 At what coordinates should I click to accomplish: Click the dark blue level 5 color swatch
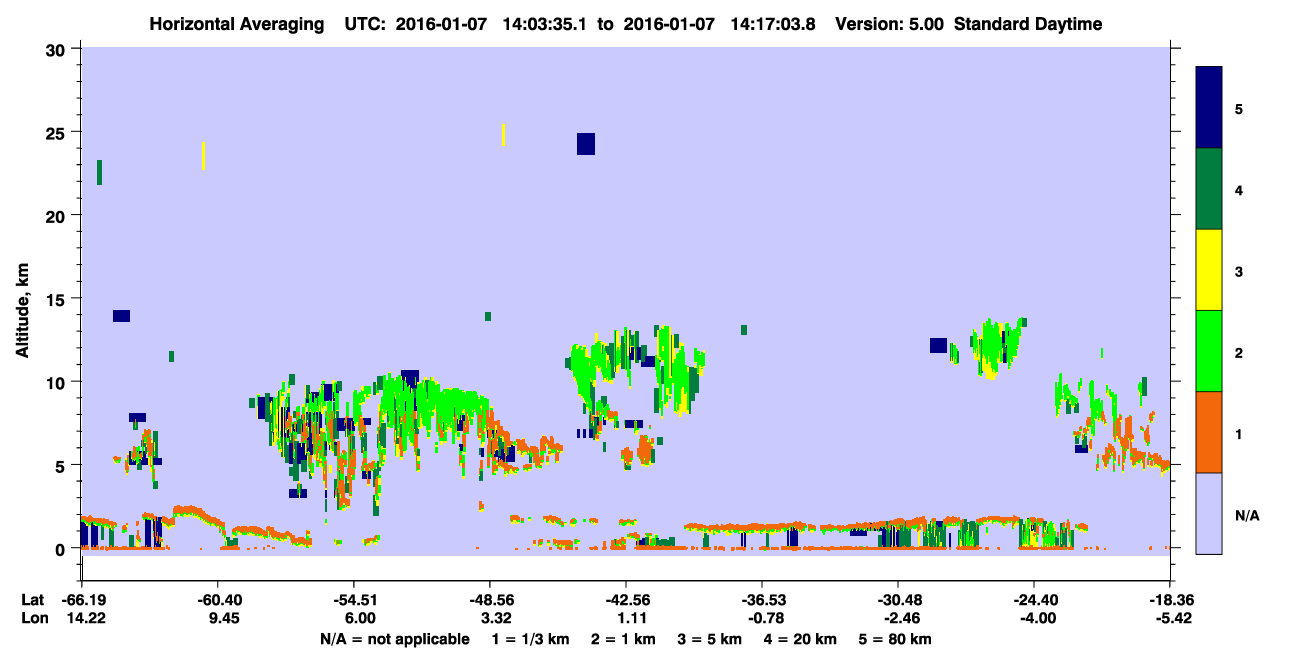tap(1209, 107)
